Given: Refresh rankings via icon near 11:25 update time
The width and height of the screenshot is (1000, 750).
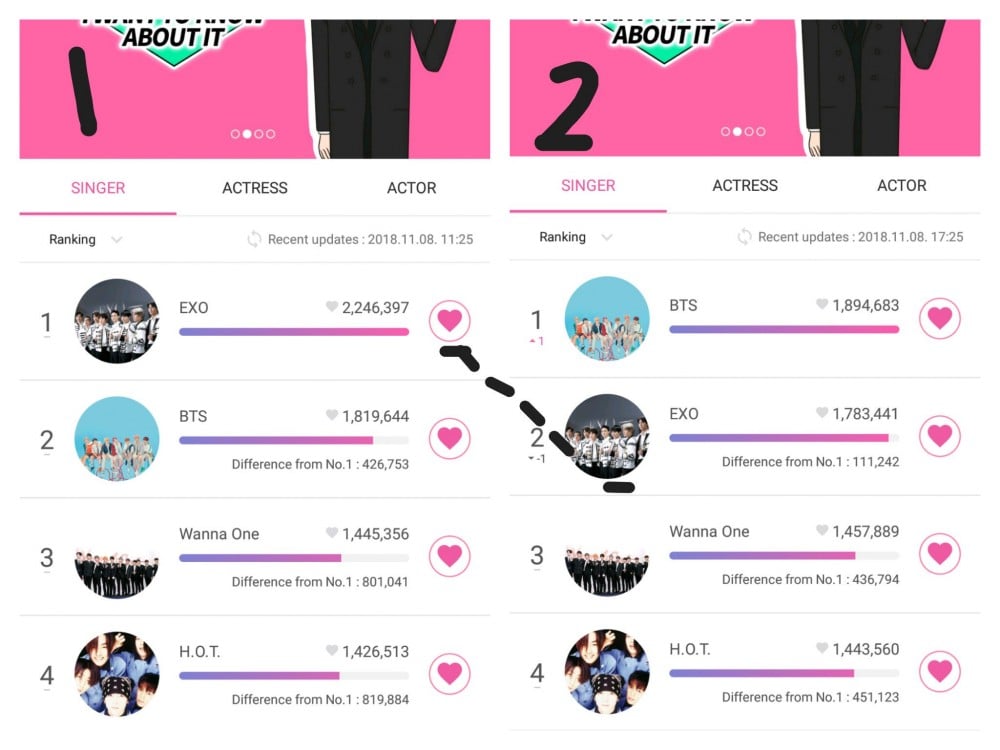Looking at the screenshot, I should [254, 239].
